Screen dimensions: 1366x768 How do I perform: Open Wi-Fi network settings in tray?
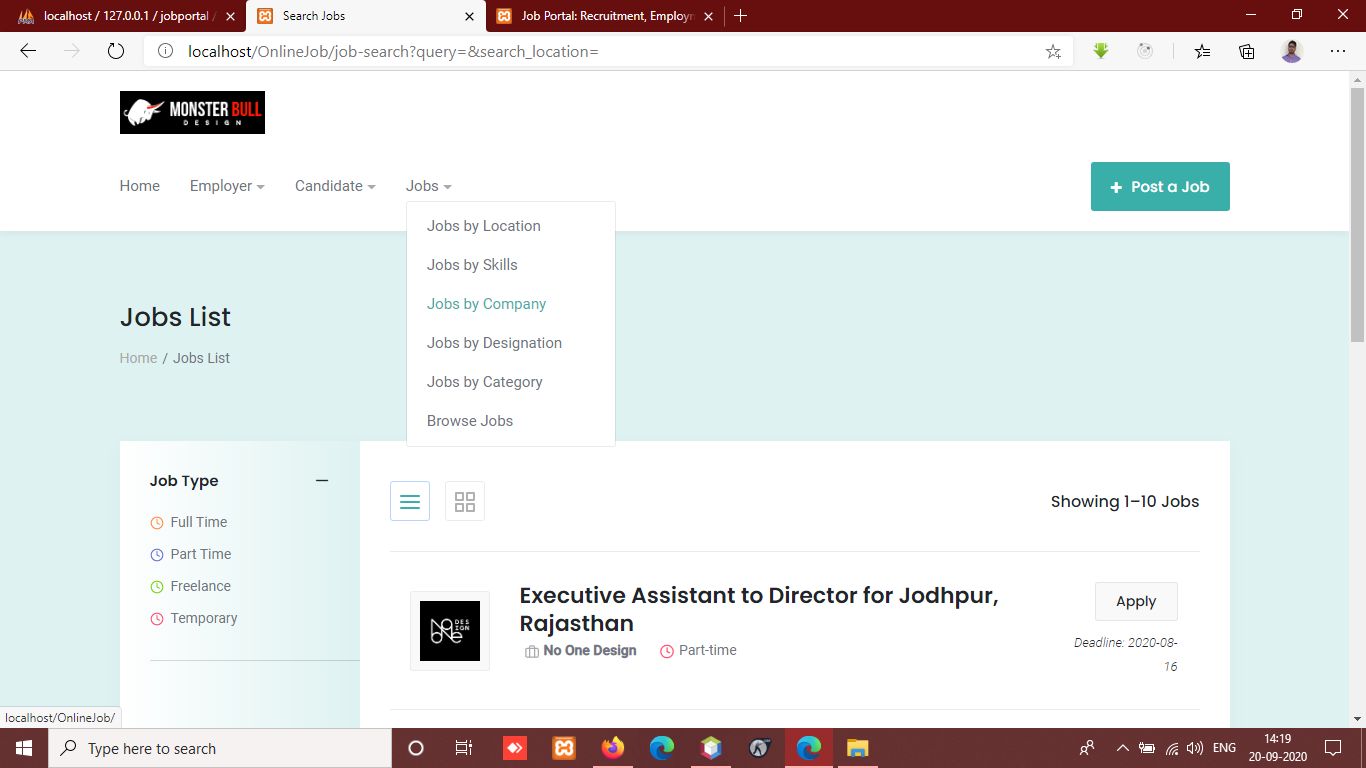point(1171,748)
